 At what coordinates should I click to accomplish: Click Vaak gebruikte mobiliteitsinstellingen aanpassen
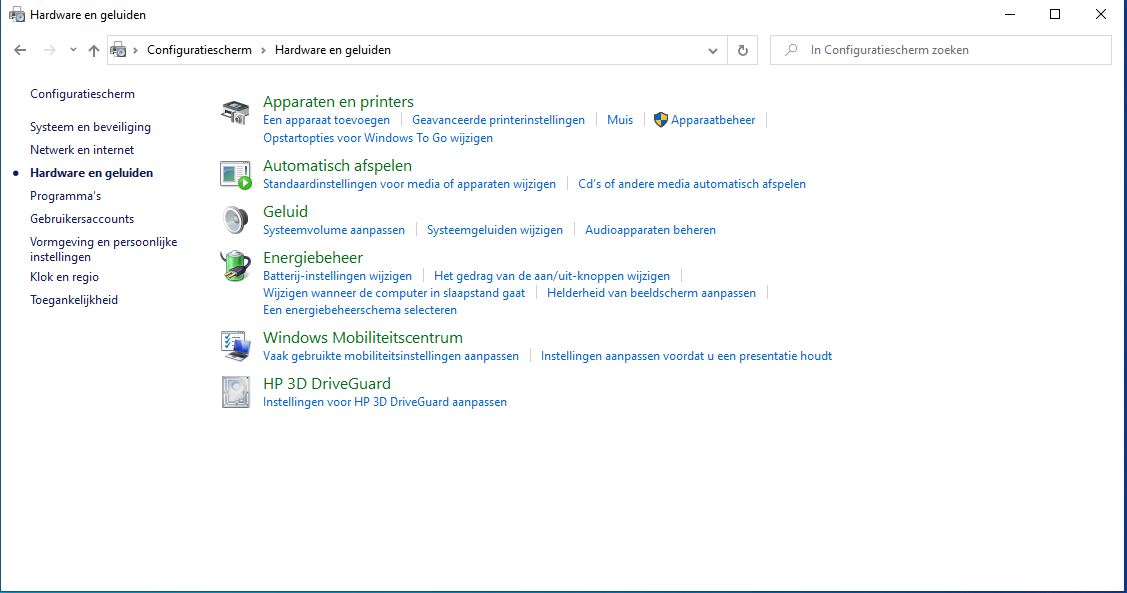391,356
